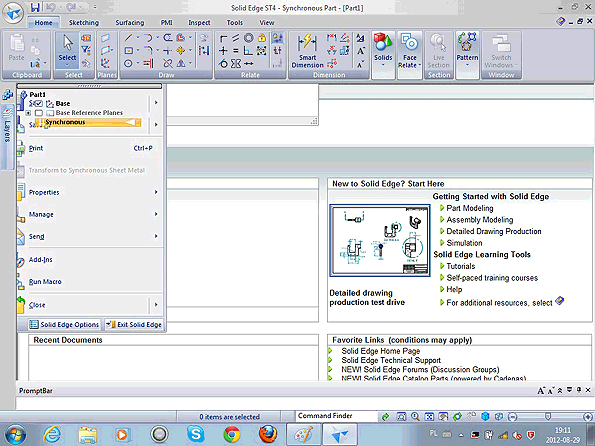This screenshot has width=595, height=446.
Task: Expand the Base Reference Planes tree node
Action: coord(28,113)
